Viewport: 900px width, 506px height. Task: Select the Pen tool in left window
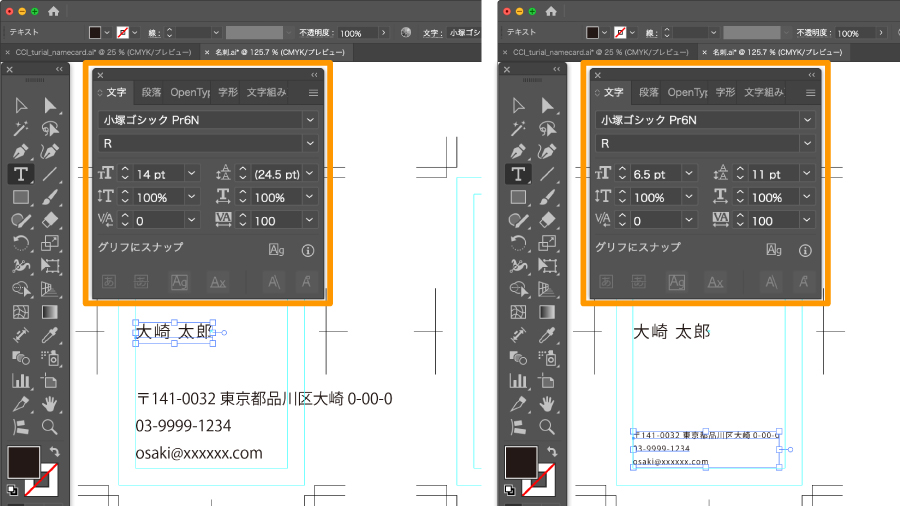(x=21, y=151)
